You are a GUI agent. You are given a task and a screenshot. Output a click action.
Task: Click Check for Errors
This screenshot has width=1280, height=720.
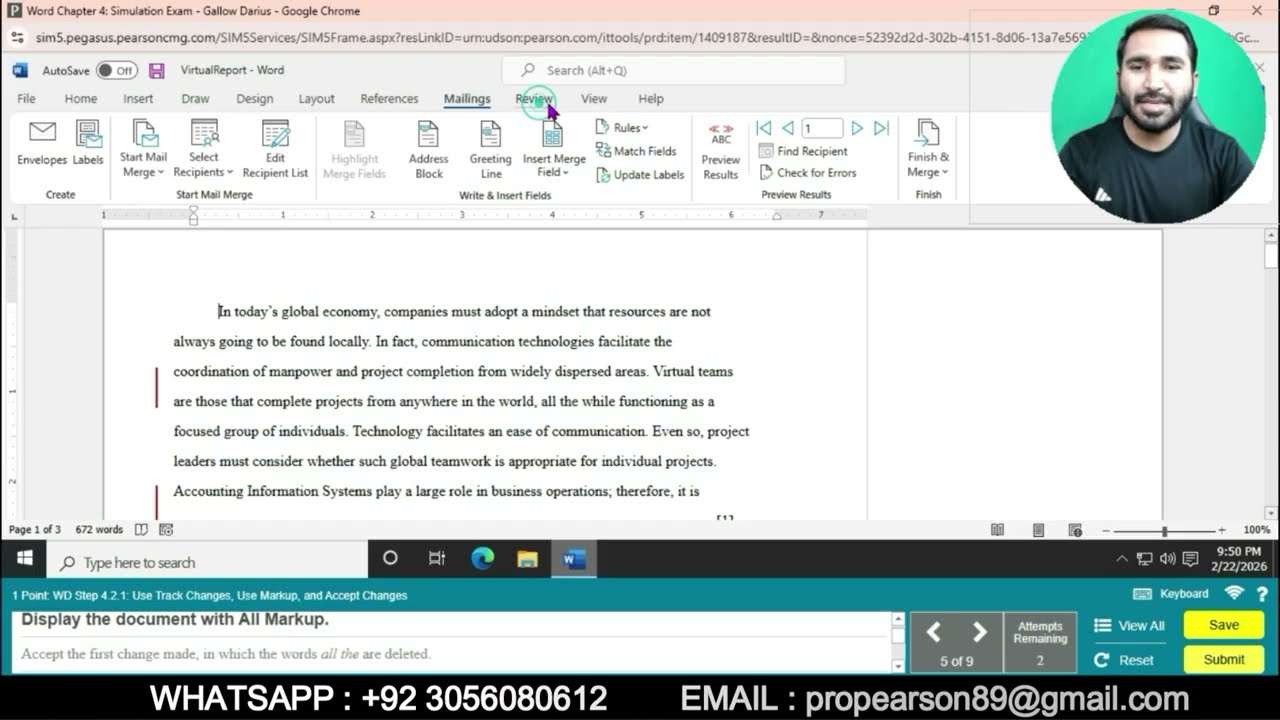[807, 173]
